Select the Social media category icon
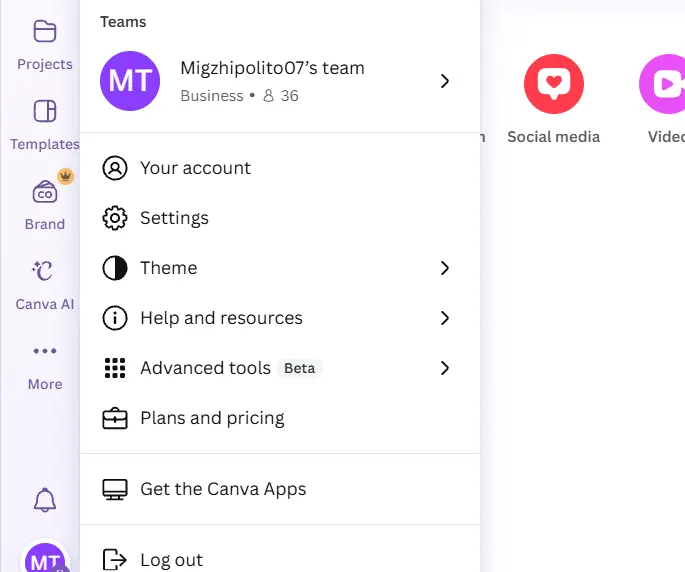The image size is (685, 572). click(554, 84)
